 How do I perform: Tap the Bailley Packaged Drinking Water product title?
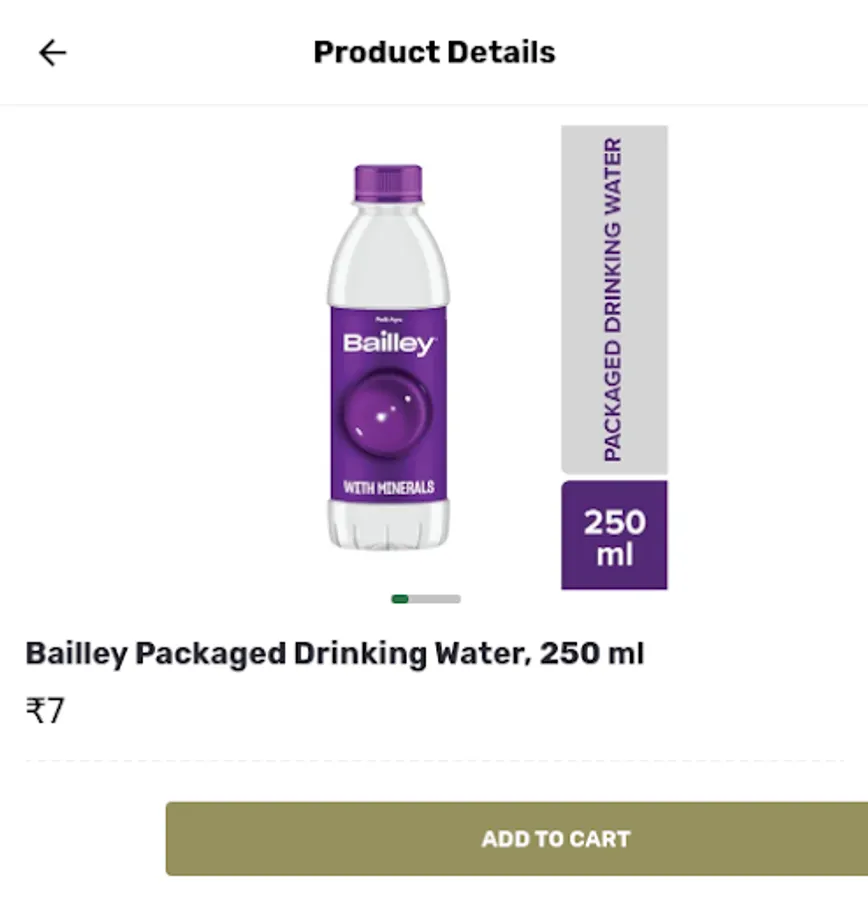[334, 654]
